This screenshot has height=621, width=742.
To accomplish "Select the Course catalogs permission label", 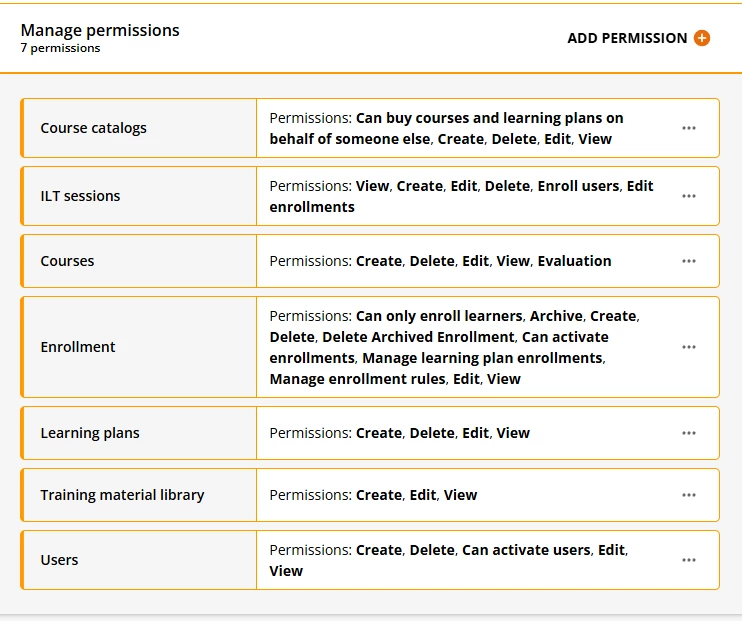I will [x=93, y=128].
